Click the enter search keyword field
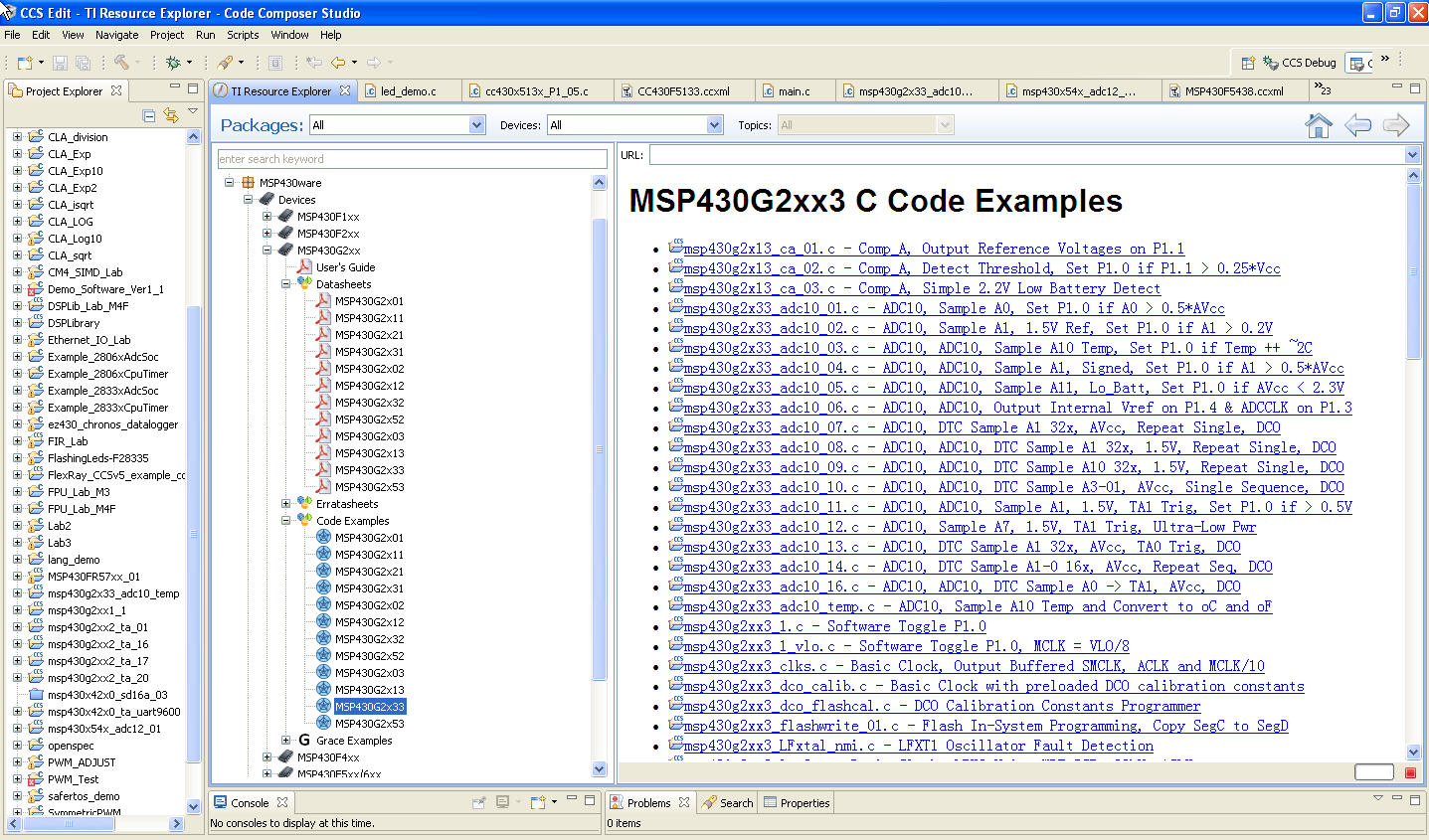This screenshot has height=840, width=1429. [x=412, y=159]
